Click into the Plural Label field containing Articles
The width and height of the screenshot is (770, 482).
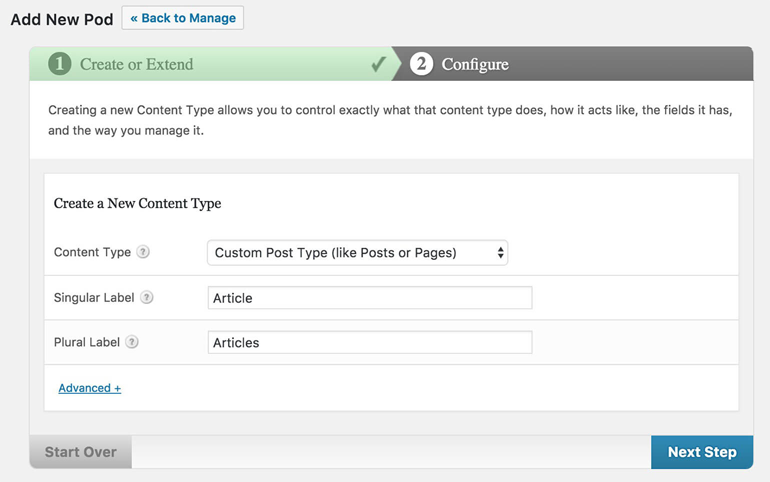click(x=369, y=342)
